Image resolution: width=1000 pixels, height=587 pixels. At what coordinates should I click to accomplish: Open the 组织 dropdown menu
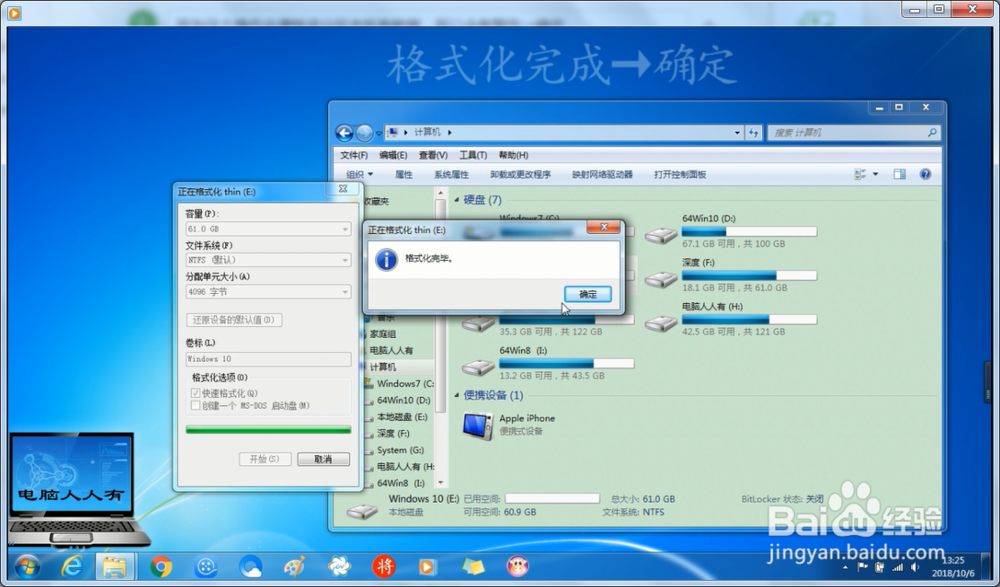(360, 173)
